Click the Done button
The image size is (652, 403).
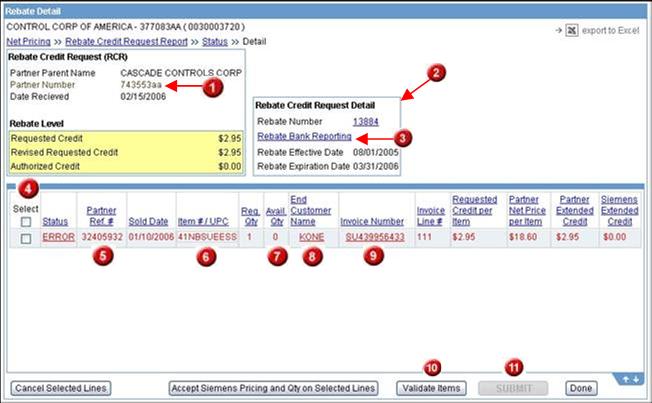point(581,388)
